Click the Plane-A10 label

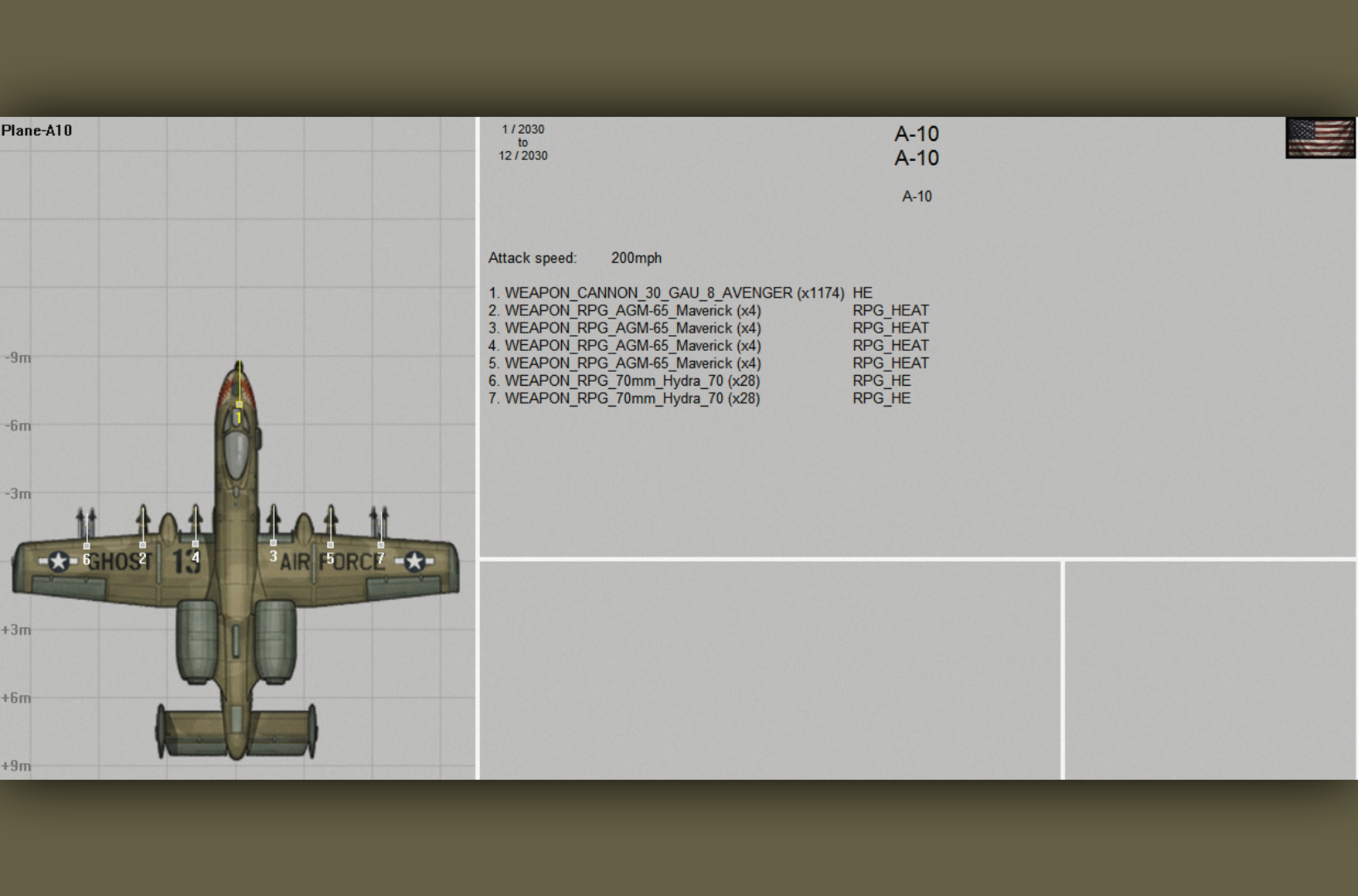point(37,130)
